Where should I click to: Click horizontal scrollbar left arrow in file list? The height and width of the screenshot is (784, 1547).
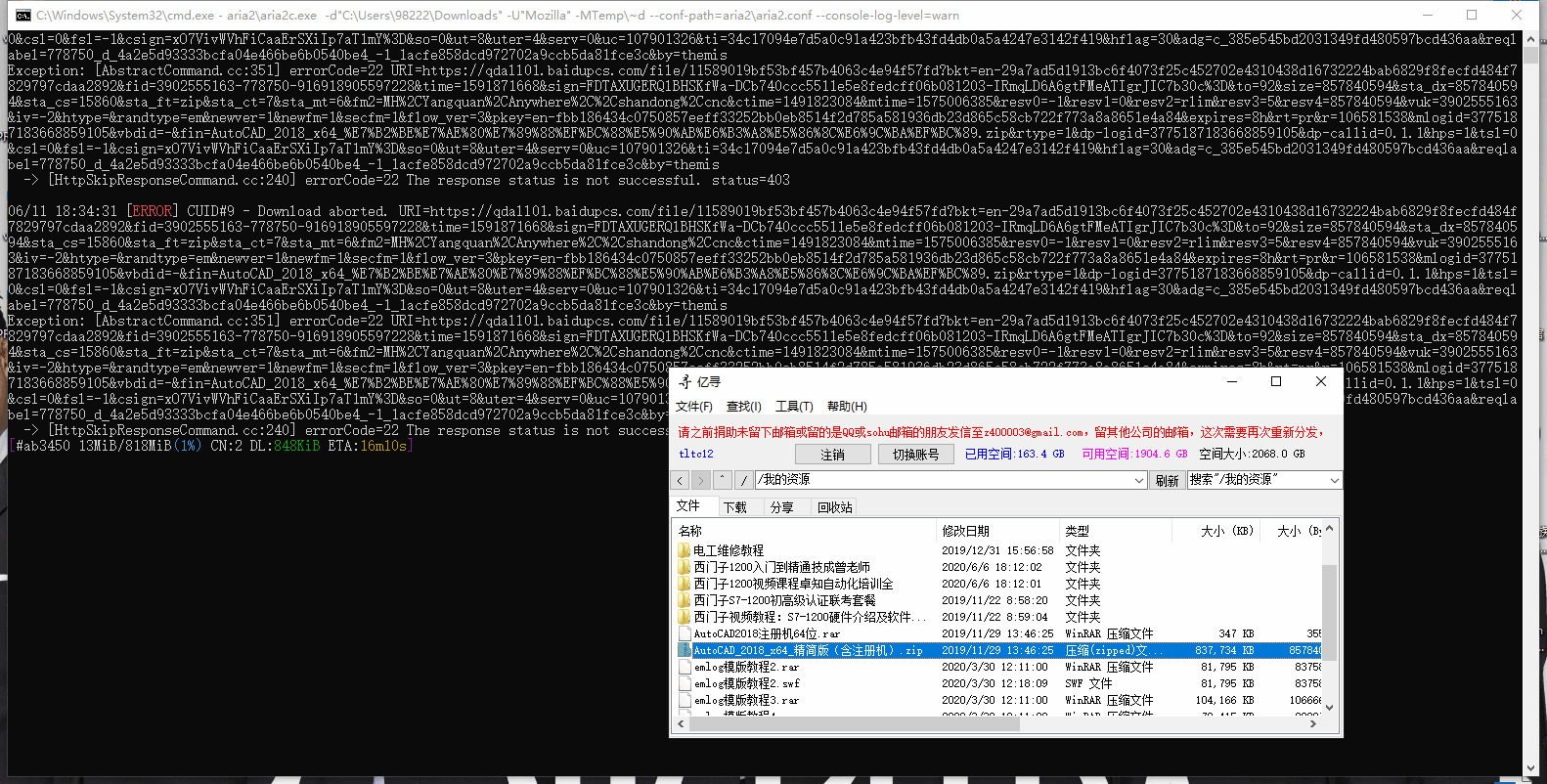click(682, 723)
